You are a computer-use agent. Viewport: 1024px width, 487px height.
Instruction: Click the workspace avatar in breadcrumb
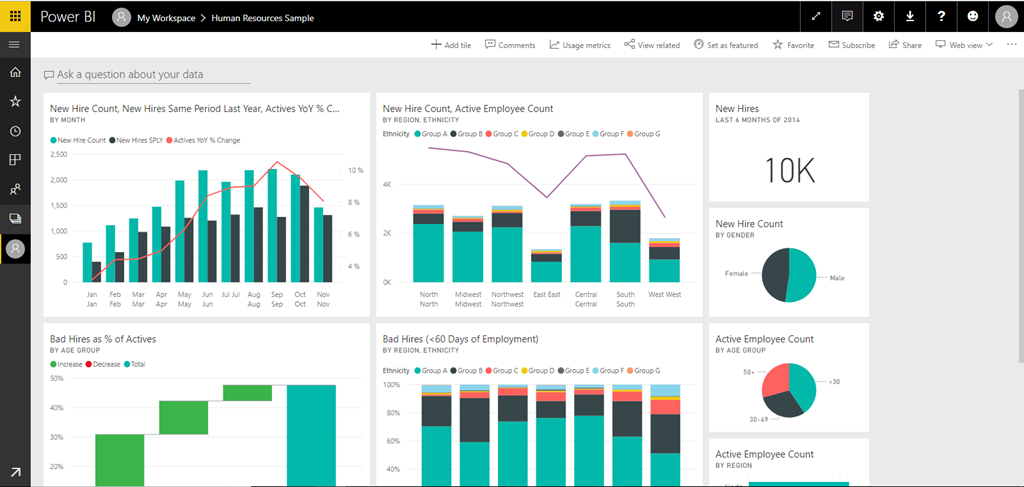[121, 18]
